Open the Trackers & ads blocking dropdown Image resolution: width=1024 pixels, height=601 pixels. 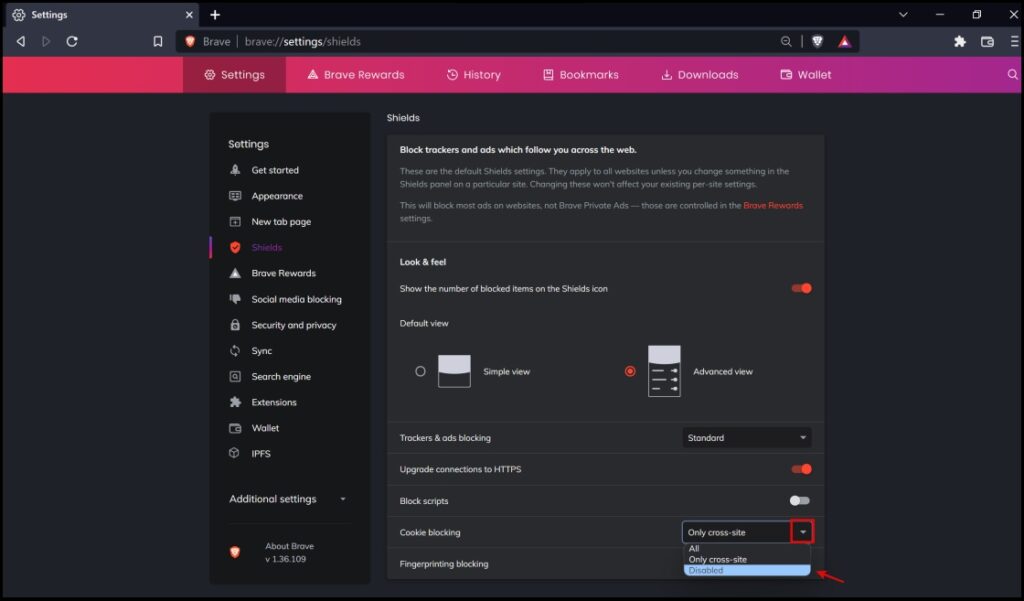tap(747, 438)
